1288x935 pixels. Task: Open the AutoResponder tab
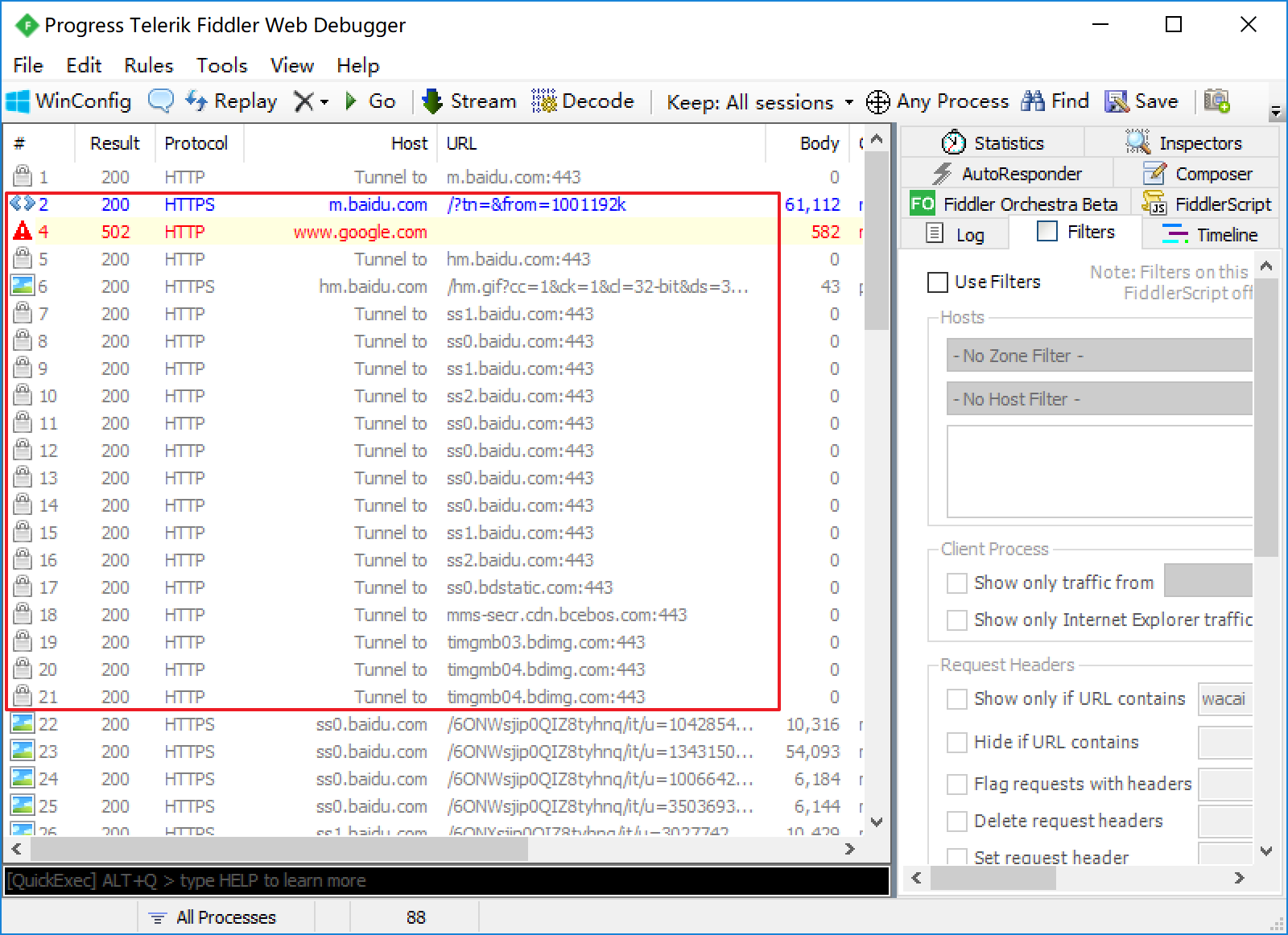pyautogui.click(x=1007, y=174)
